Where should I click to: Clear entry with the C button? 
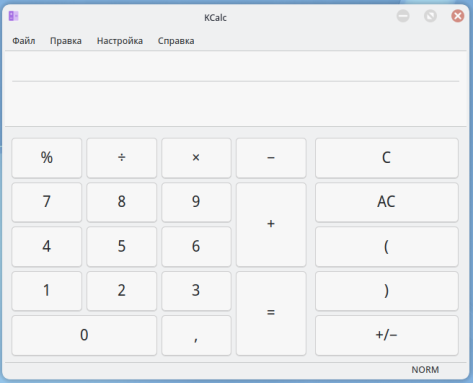pos(387,158)
